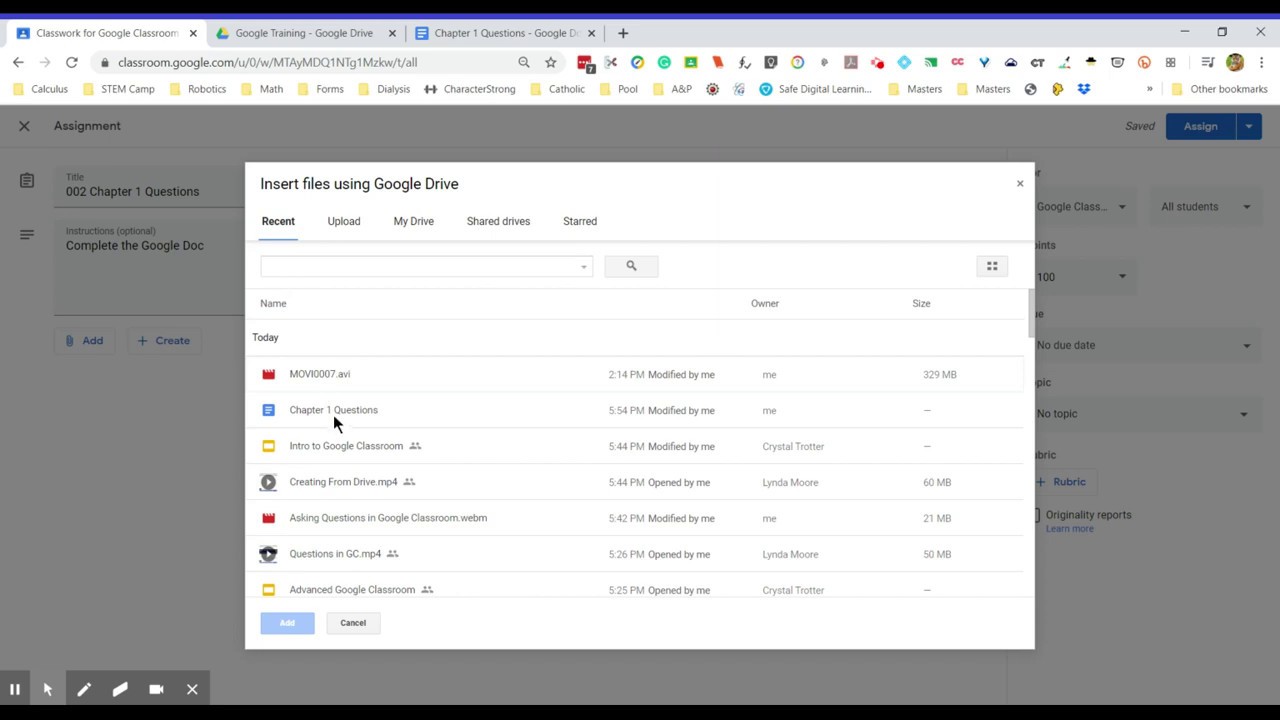Sort by Name column header
This screenshot has width=1280, height=720.
coord(273,303)
